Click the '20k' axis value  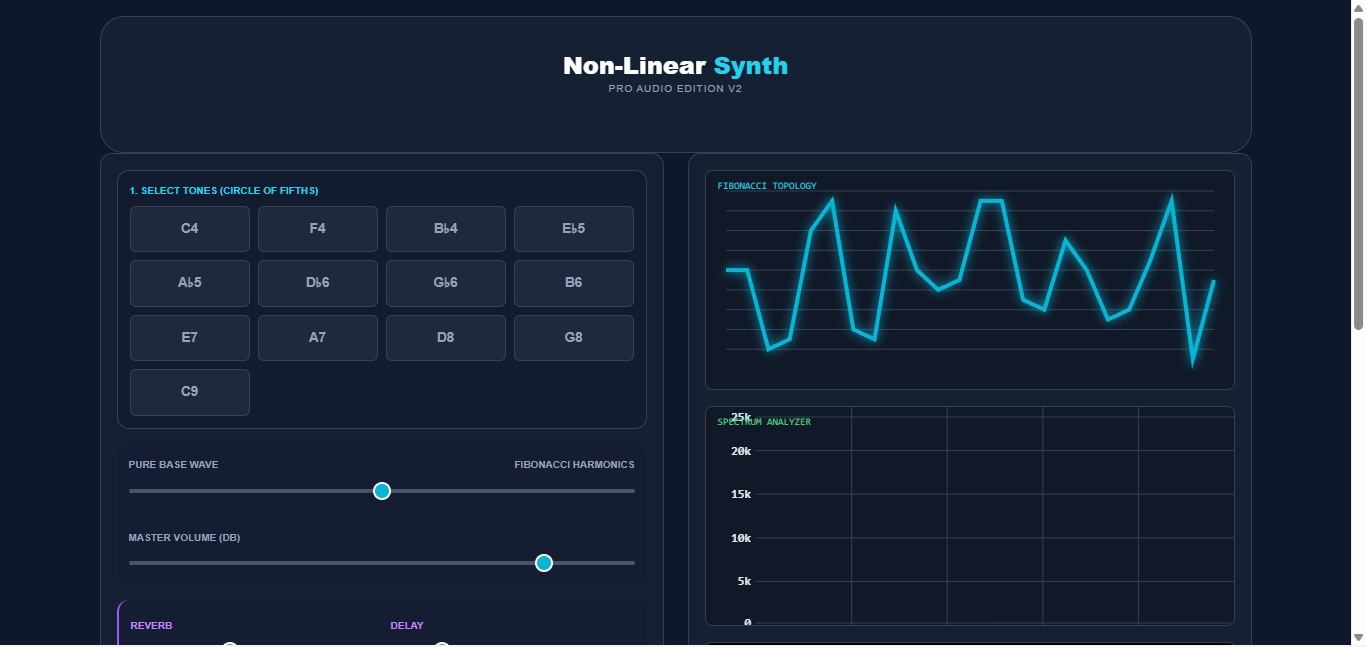(x=741, y=451)
